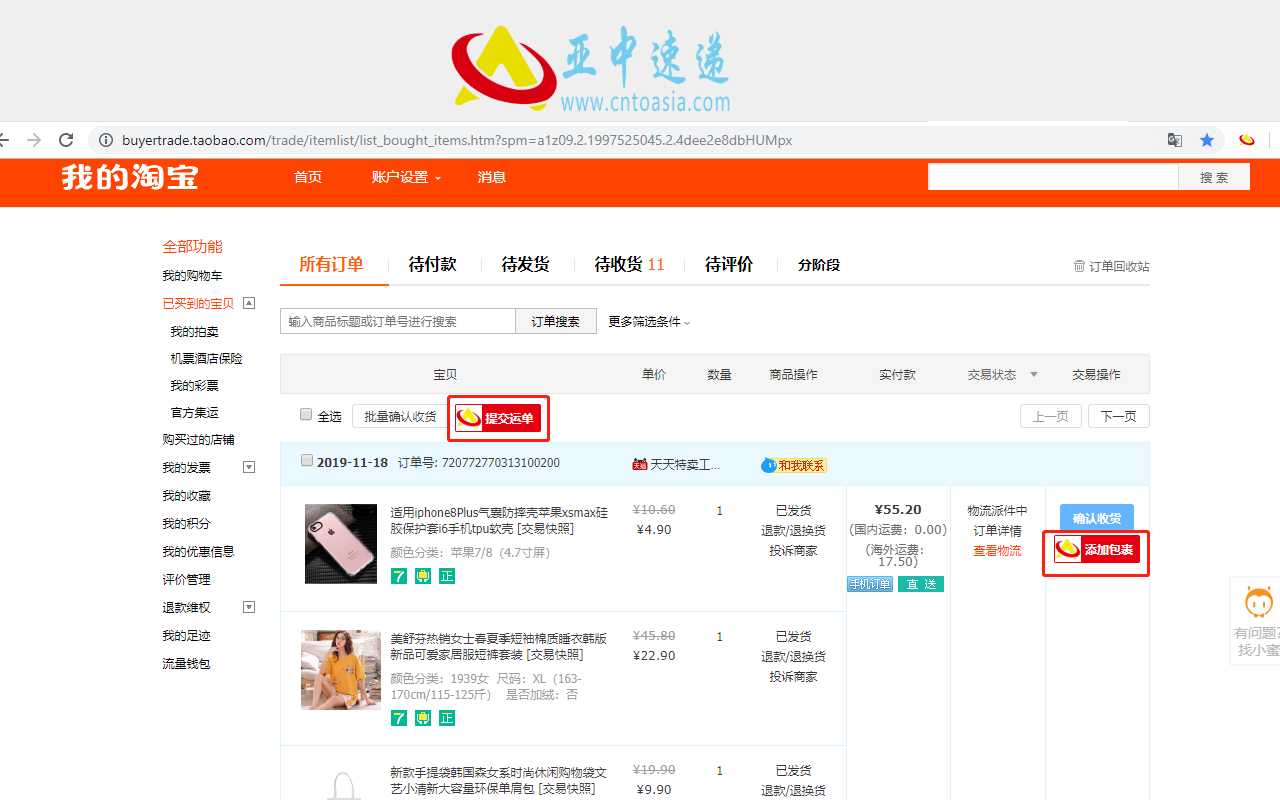The image size is (1280, 800).
Task: Switch to the 待收货 tab
Action: (x=629, y=264)
